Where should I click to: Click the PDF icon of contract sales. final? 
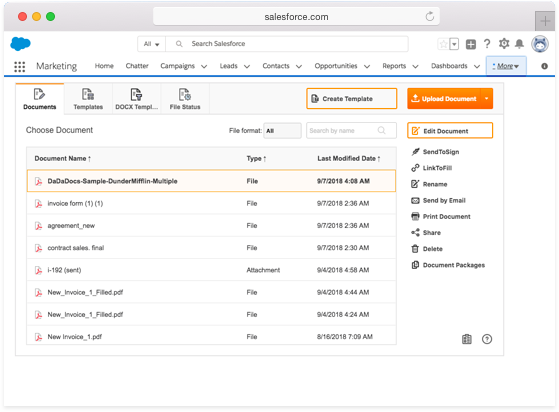[39, 248]
